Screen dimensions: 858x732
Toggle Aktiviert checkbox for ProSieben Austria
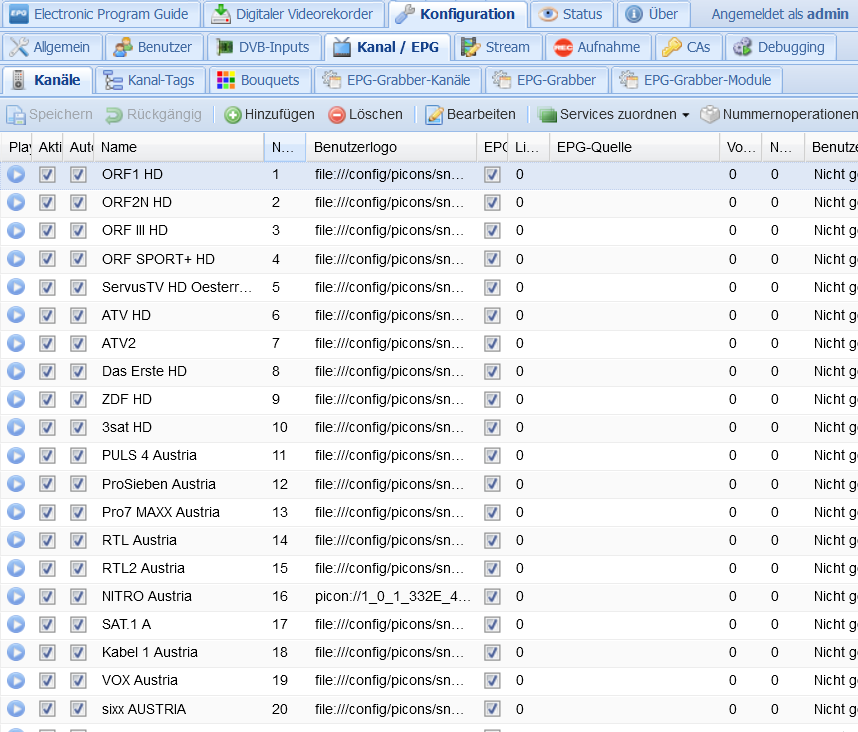pos(48,485)
